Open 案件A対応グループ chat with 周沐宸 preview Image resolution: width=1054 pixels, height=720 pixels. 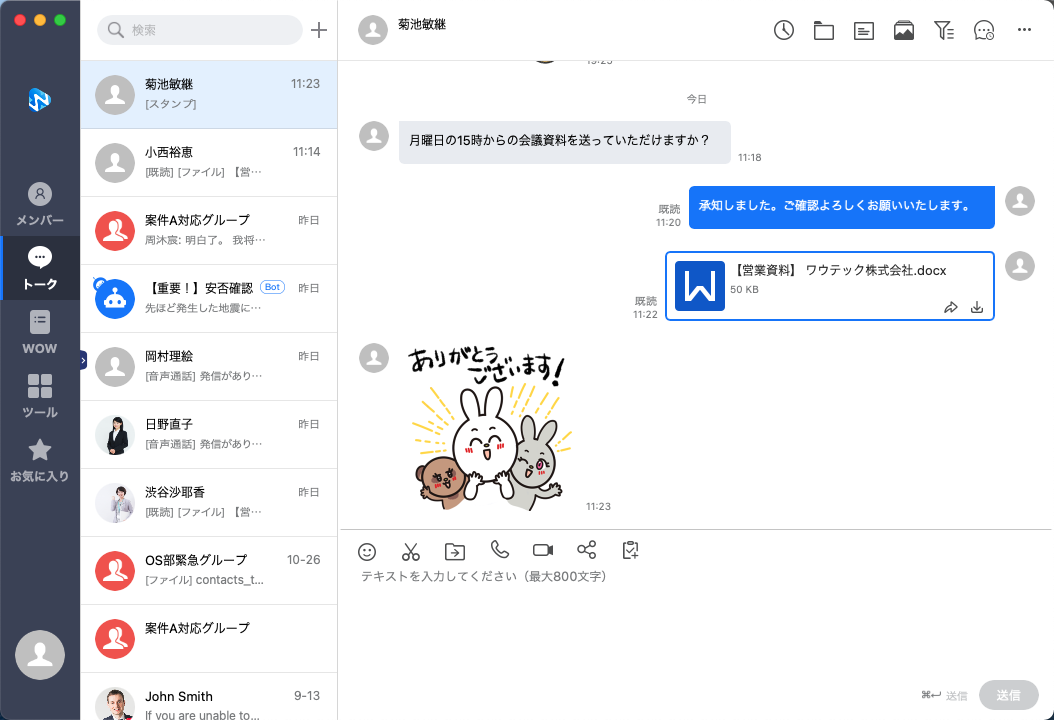[x=209, y=231]
